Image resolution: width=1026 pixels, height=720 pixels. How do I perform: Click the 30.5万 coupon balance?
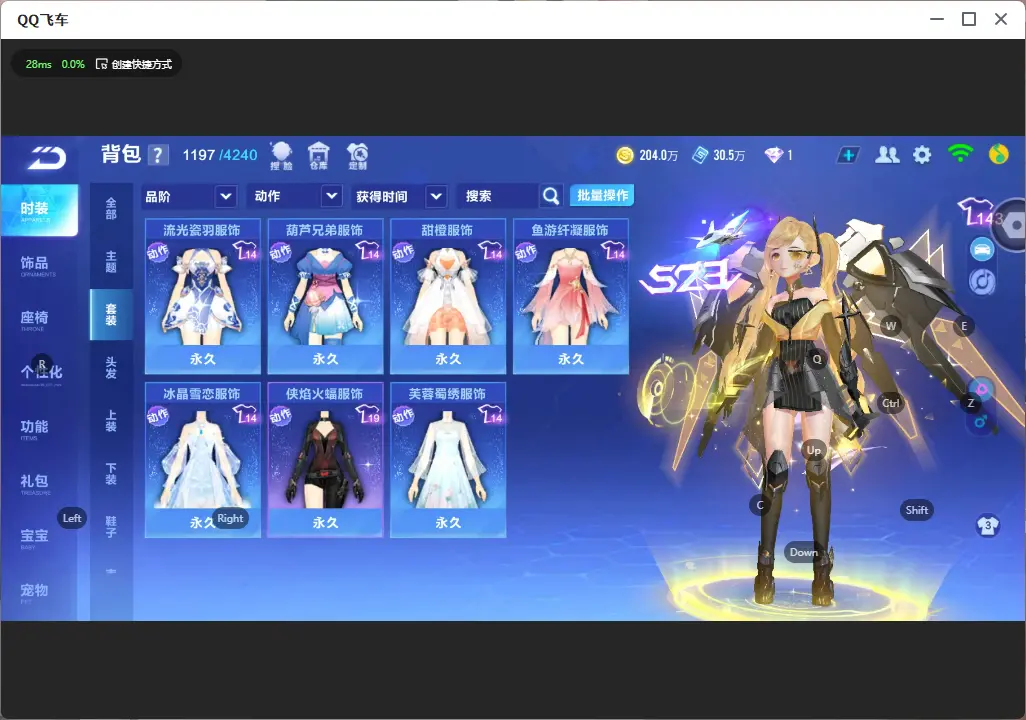click(729, 156)
